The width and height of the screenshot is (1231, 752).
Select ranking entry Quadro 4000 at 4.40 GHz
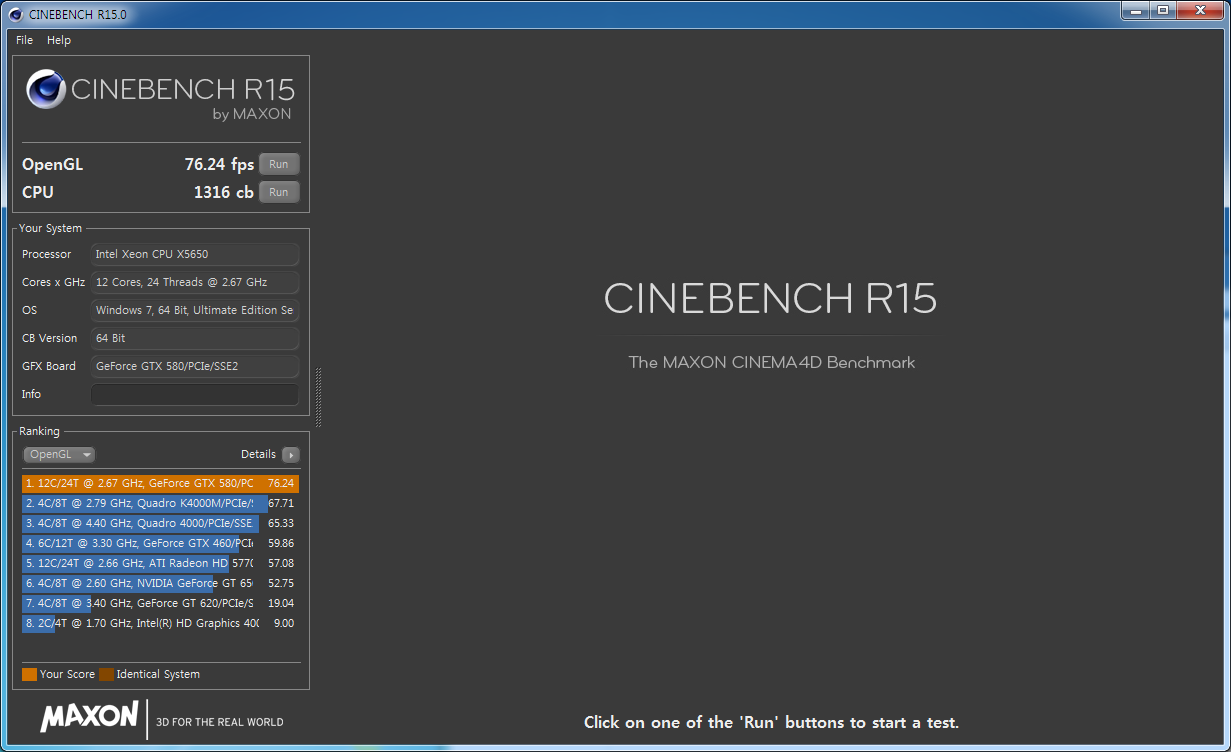(x=160, y=523)
